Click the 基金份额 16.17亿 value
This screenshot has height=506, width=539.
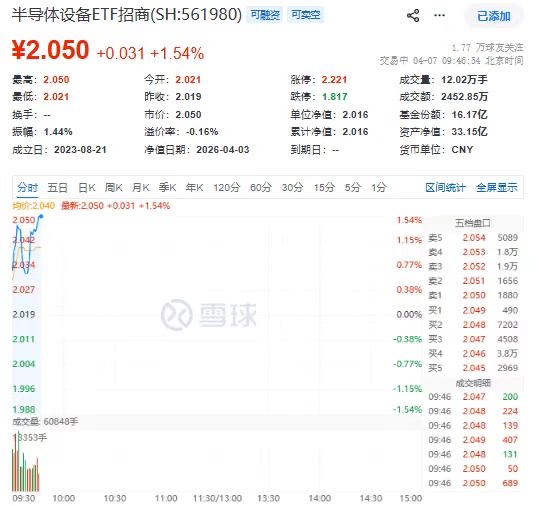point(470,114)
